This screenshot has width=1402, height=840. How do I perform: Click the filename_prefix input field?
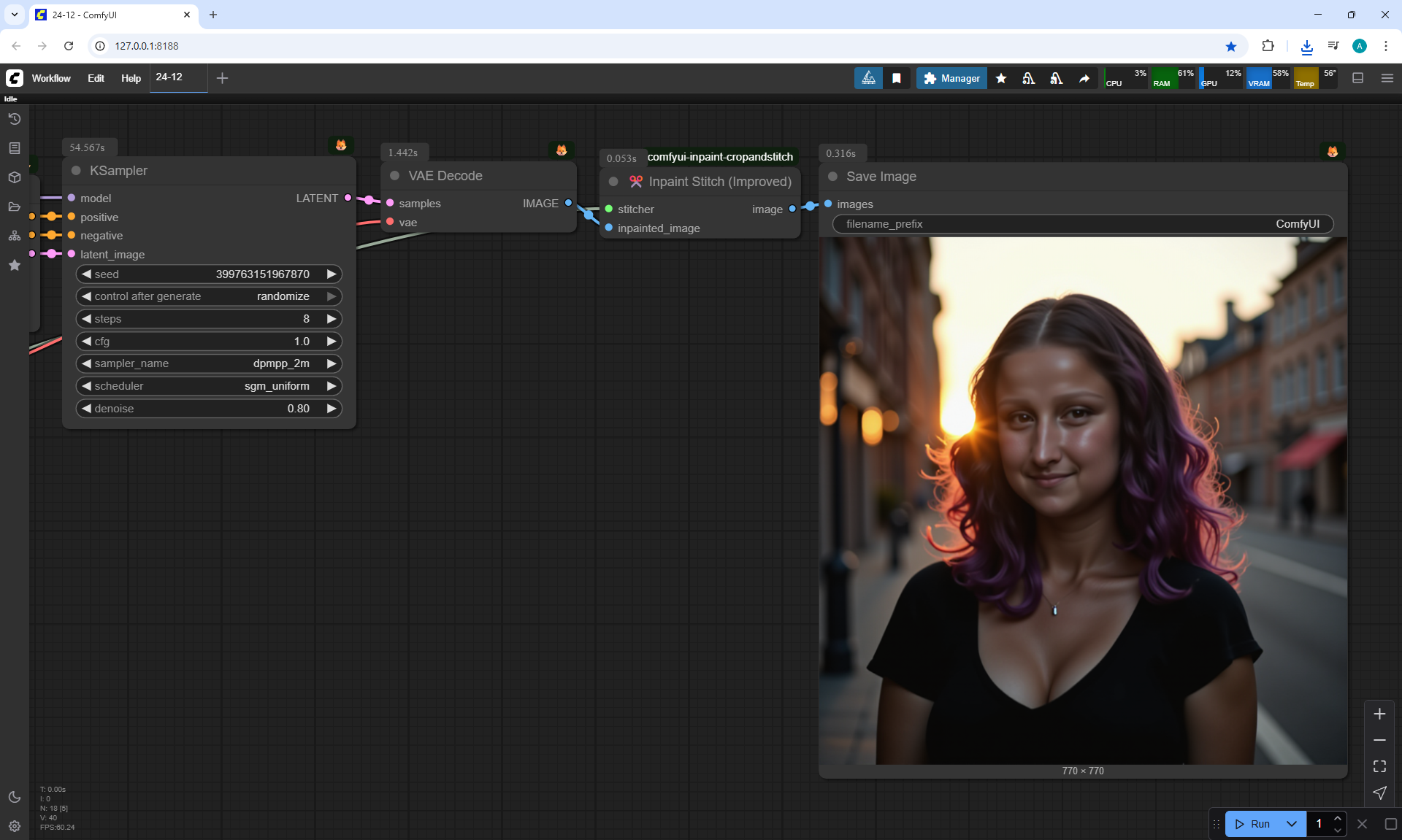[1082, 224]
